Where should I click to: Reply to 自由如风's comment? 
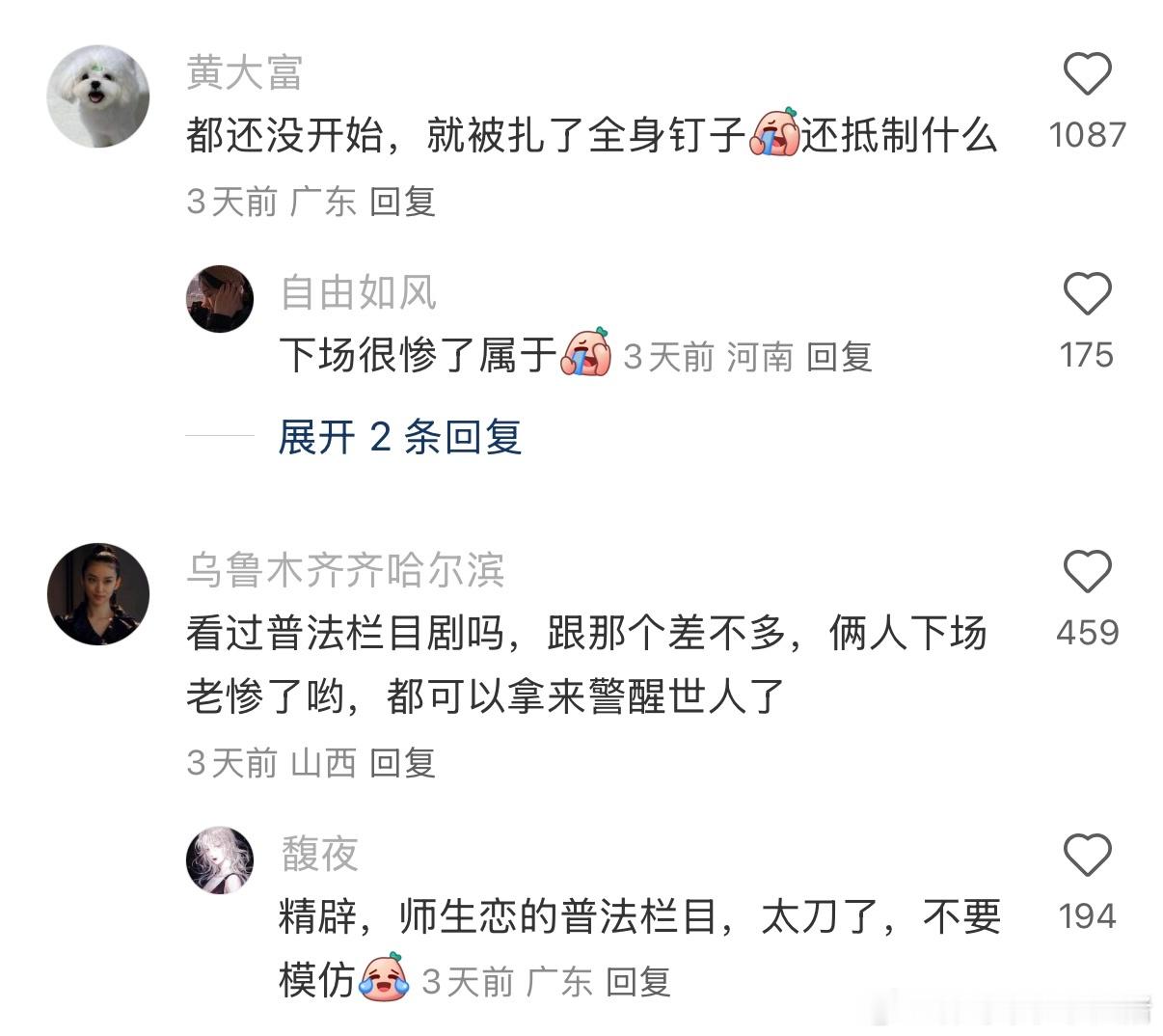839,358
